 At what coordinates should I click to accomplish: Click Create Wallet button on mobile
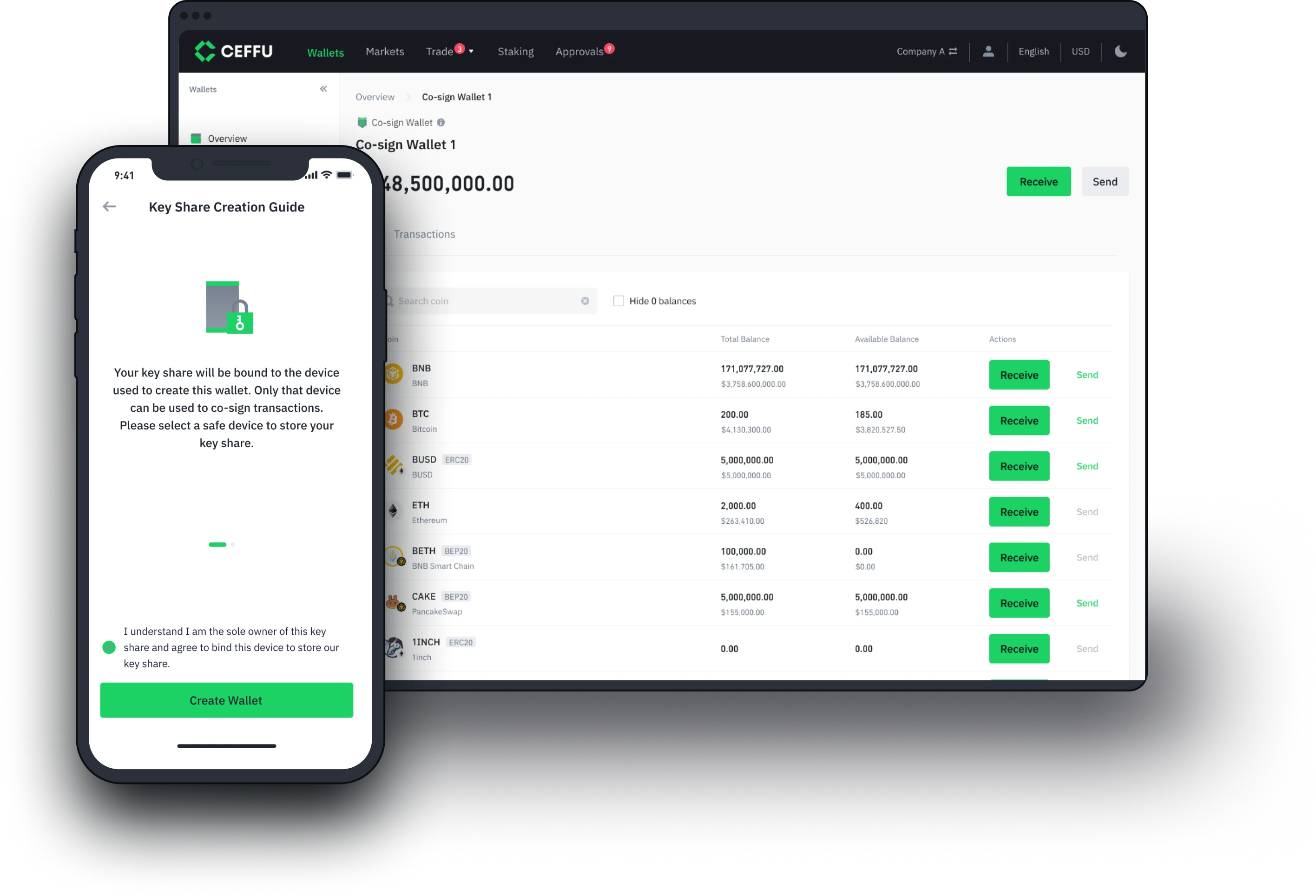[227, 700]
